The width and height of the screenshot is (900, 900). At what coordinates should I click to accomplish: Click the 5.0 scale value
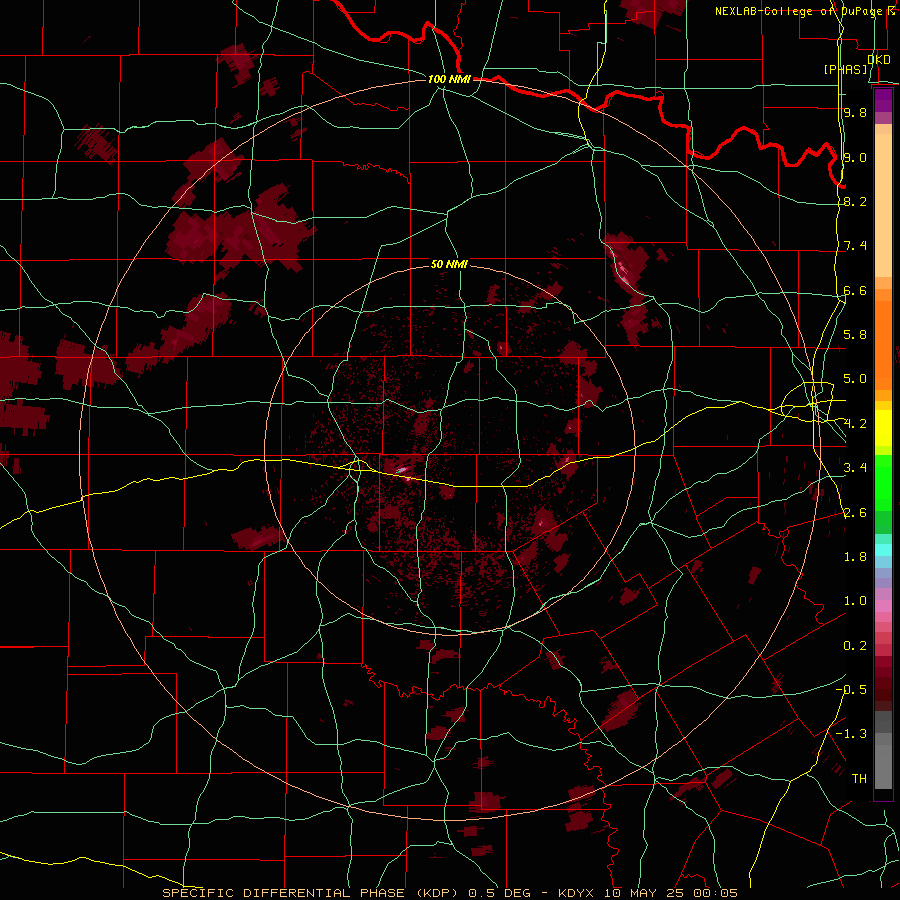click(855, 379)
